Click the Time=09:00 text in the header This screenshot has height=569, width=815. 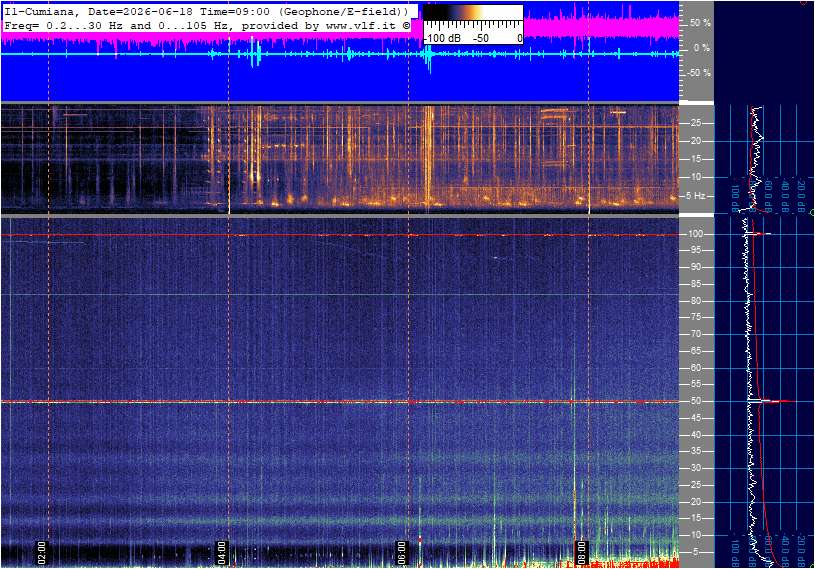coord(235,11)
